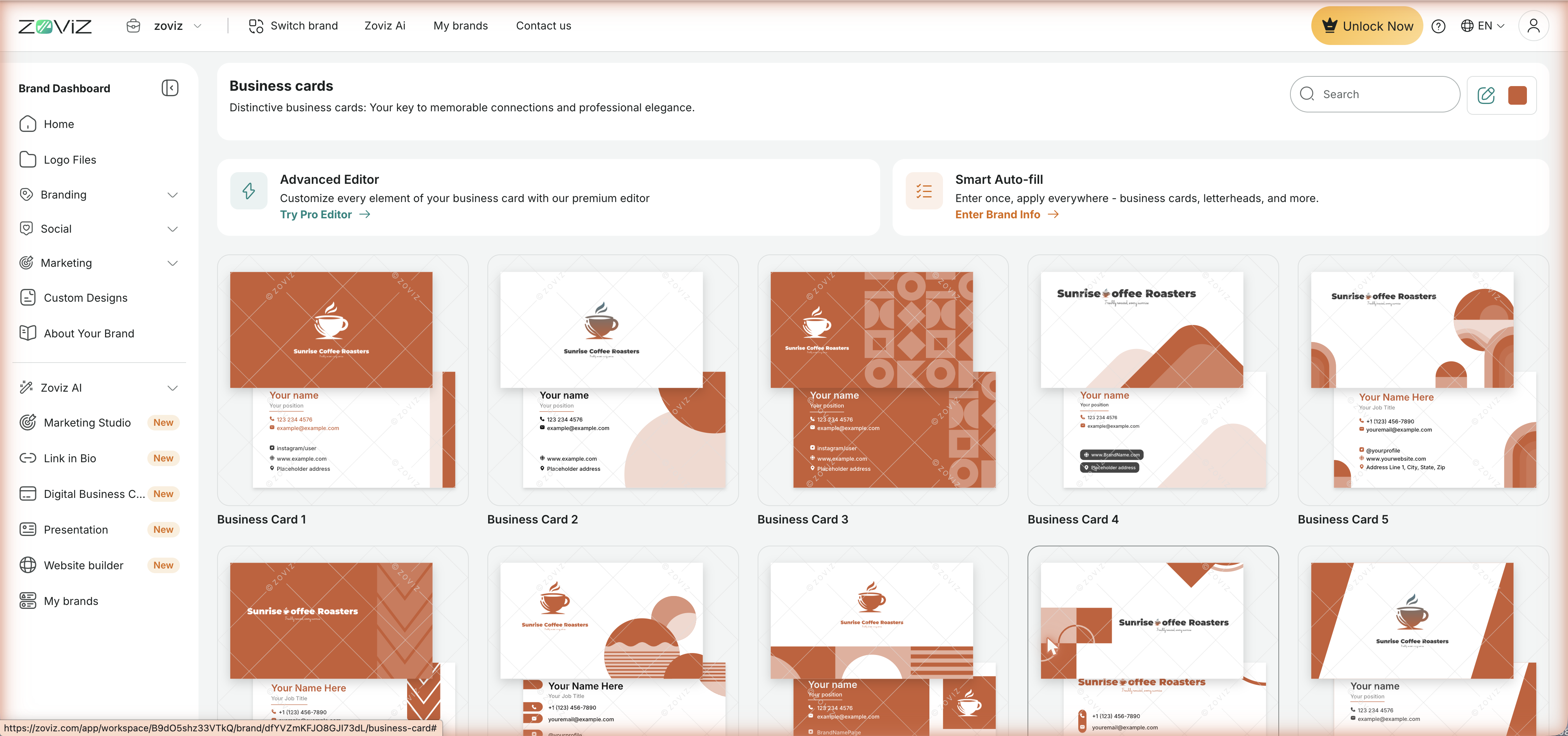
Task: Select the Business Card 1 template thumbnail
Action: coord(342,380)
